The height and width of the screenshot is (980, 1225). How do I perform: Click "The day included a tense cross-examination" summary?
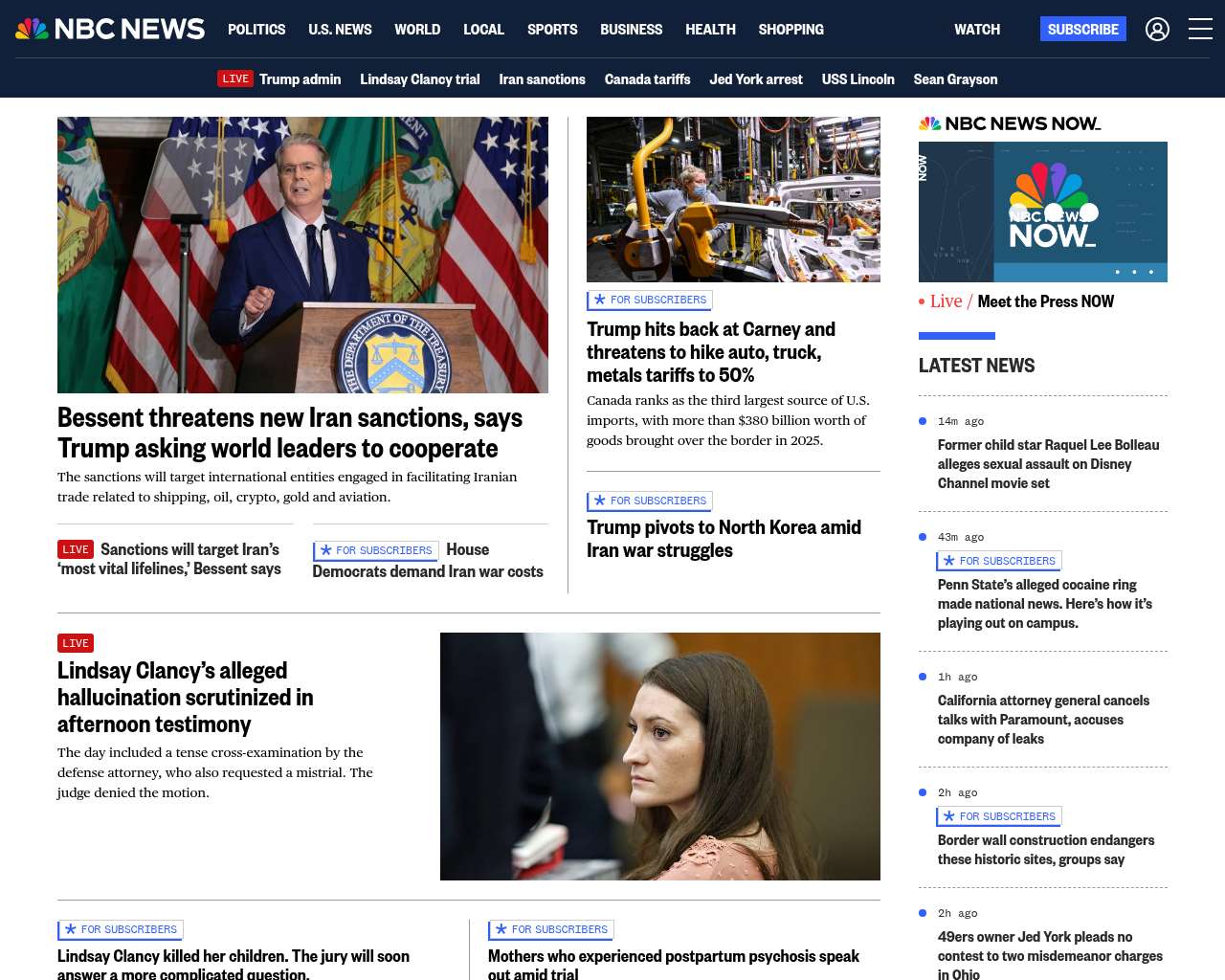click(215, 772)
